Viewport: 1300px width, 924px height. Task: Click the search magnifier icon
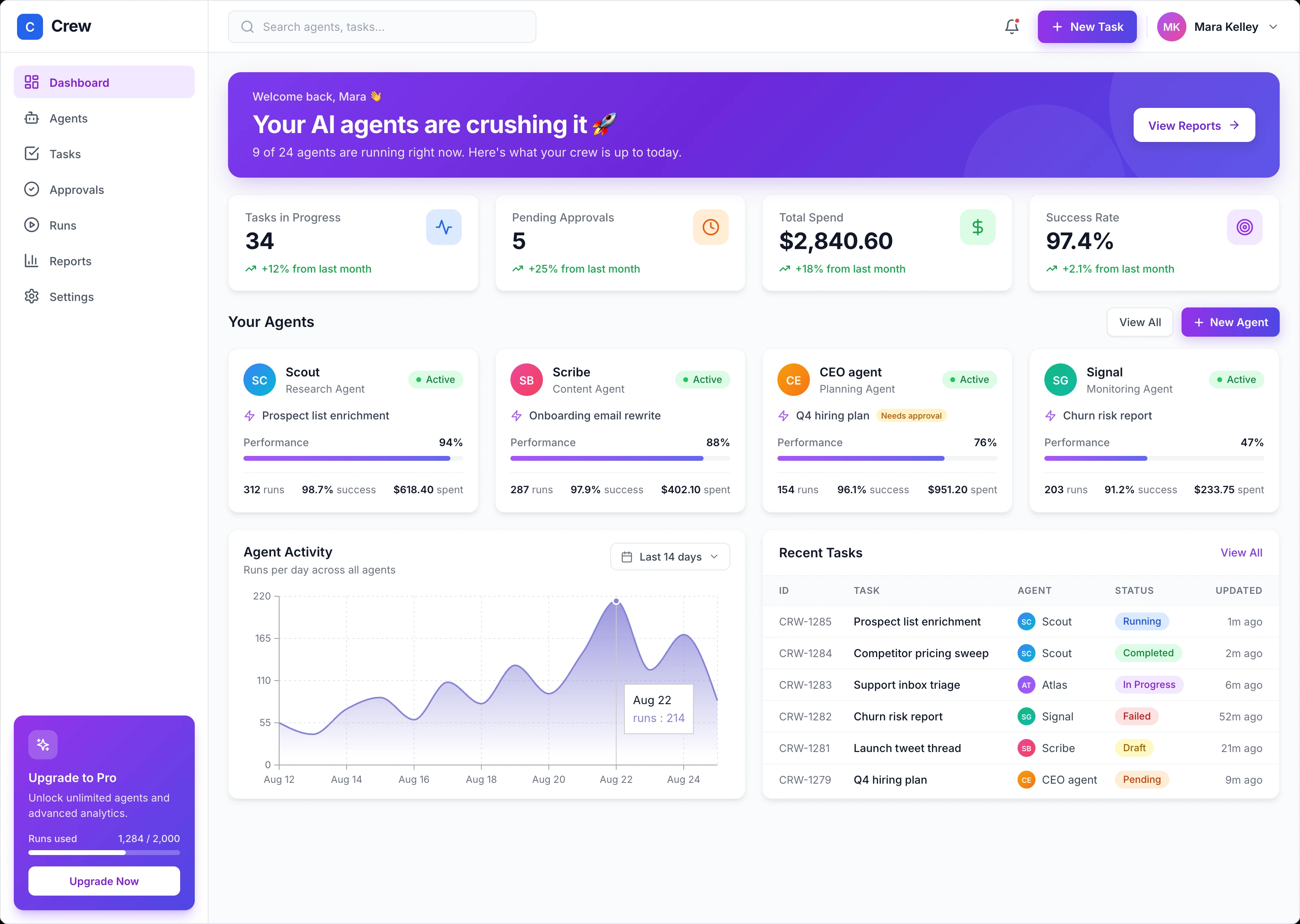click(x=247, y=27)
